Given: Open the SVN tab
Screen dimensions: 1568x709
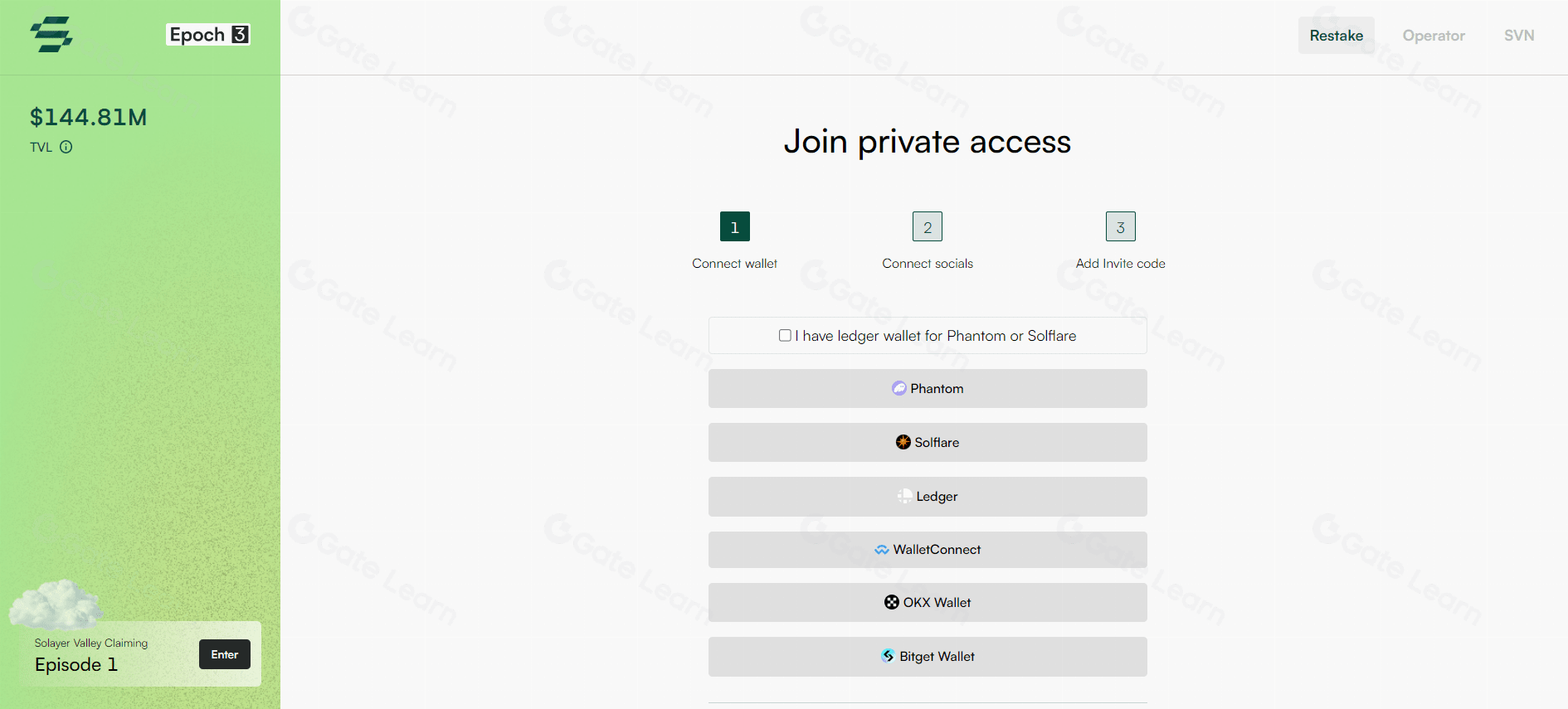Looking at the screenshot, I should point(1519,36).
